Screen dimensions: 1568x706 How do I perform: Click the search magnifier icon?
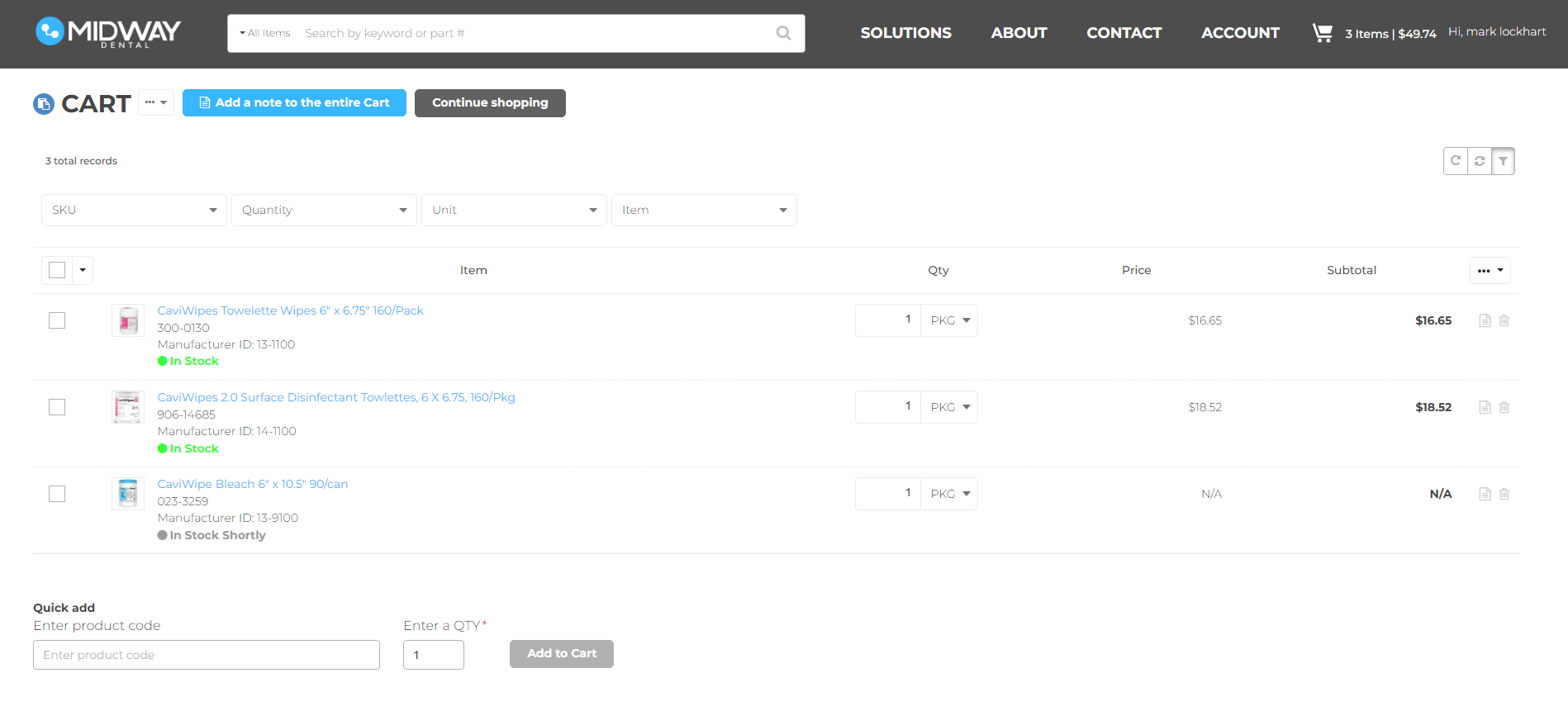(783, 33)
